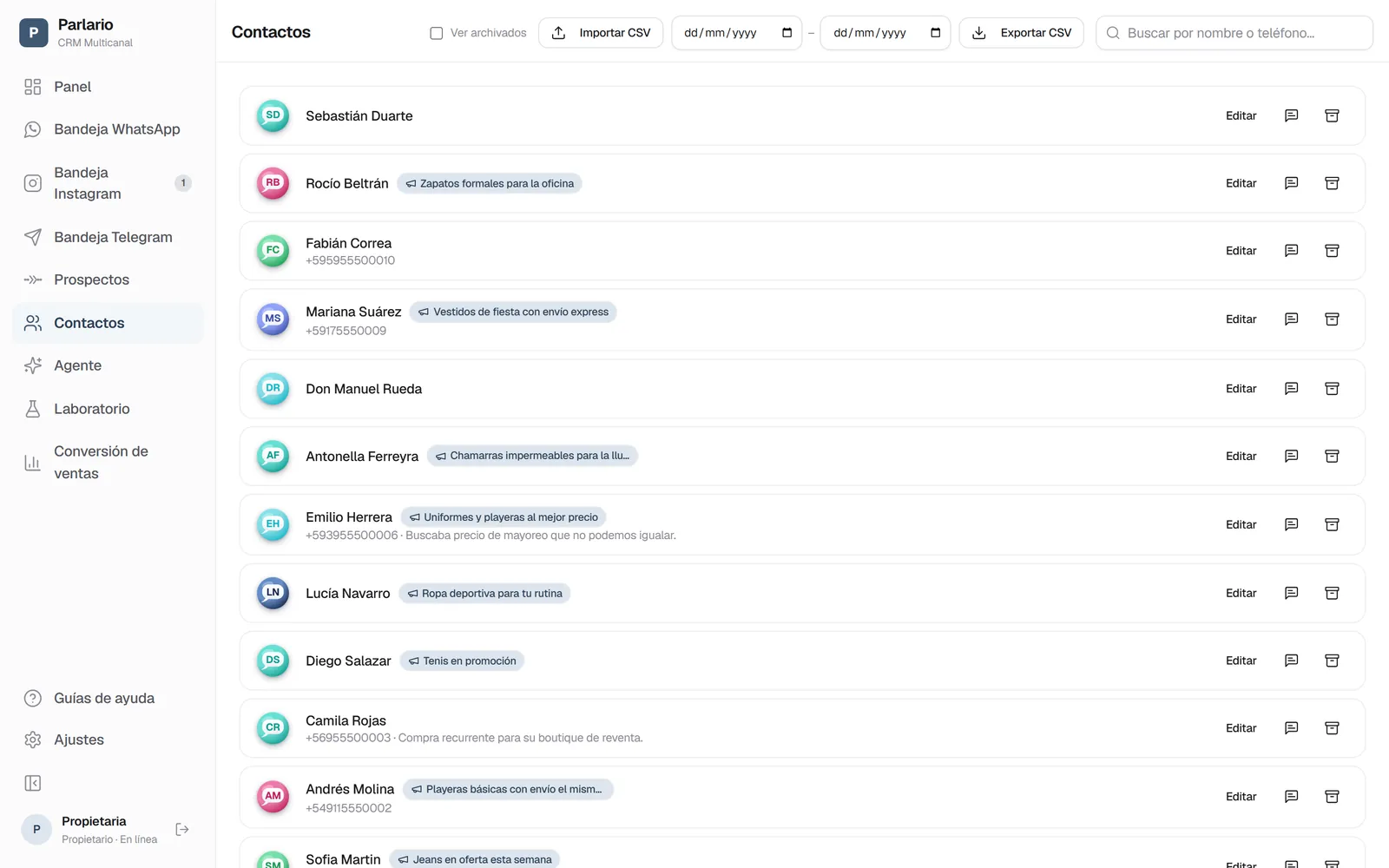Open the Propietaria user profile
Image resolution: width=1389 pixels, height=868 pixels.
[x=90, y=829]
